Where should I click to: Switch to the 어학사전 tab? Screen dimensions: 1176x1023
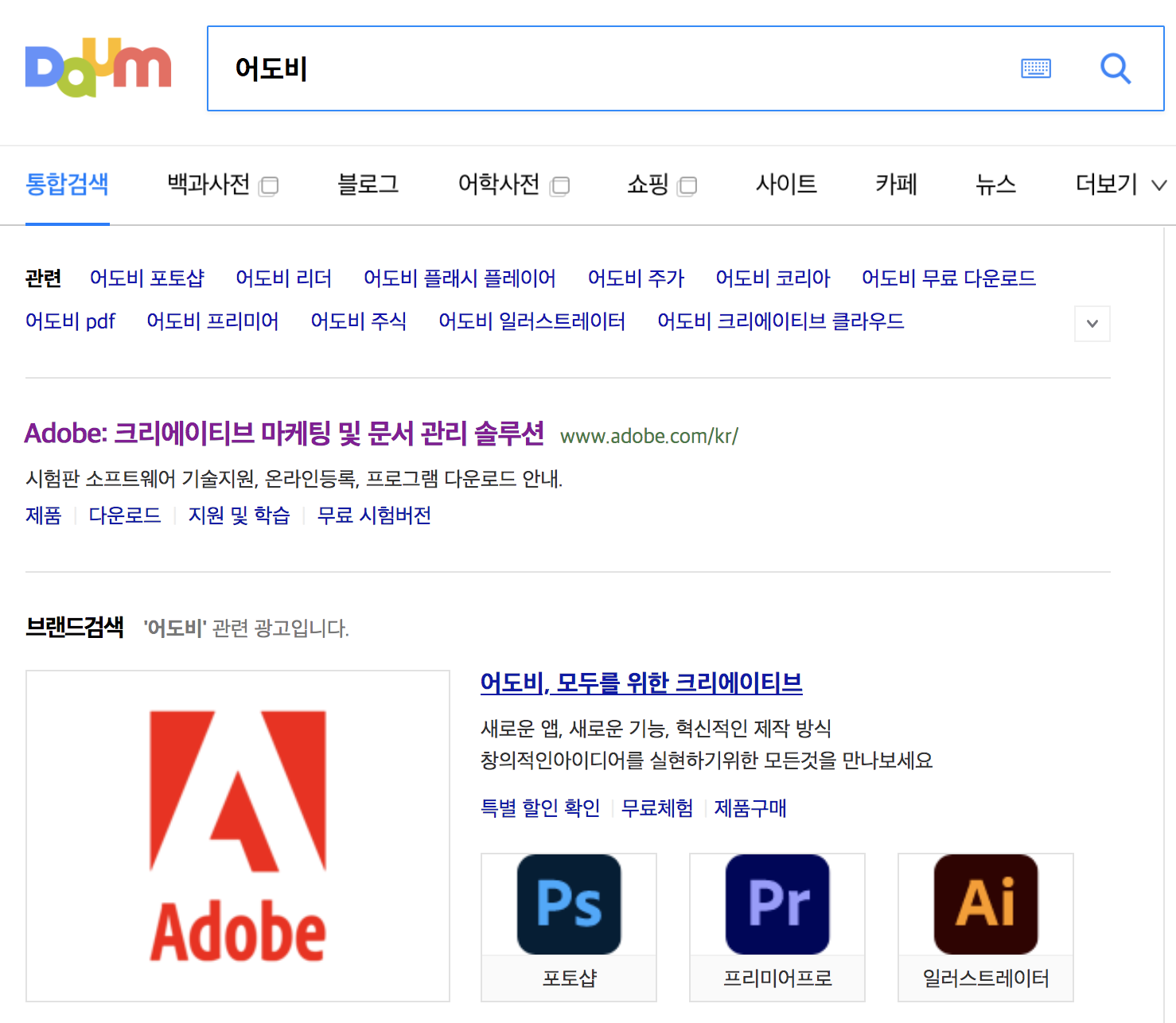[499, 185]
